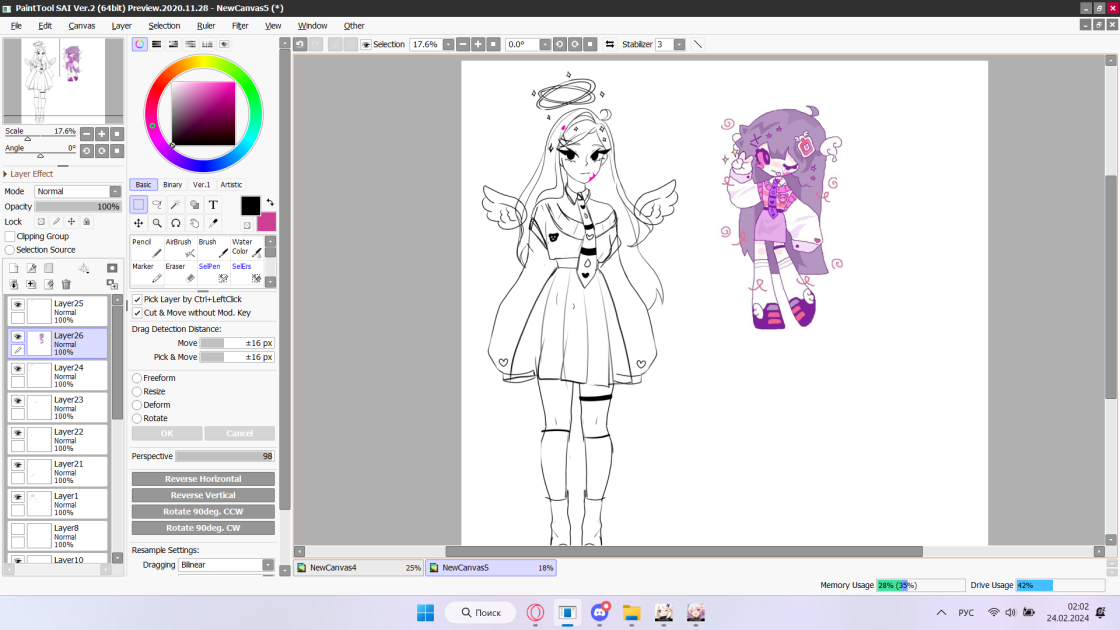The image size is (1120, 630).
Task: Click the Rotate 90deg. CCW button
Action: [x=203, y=511]
